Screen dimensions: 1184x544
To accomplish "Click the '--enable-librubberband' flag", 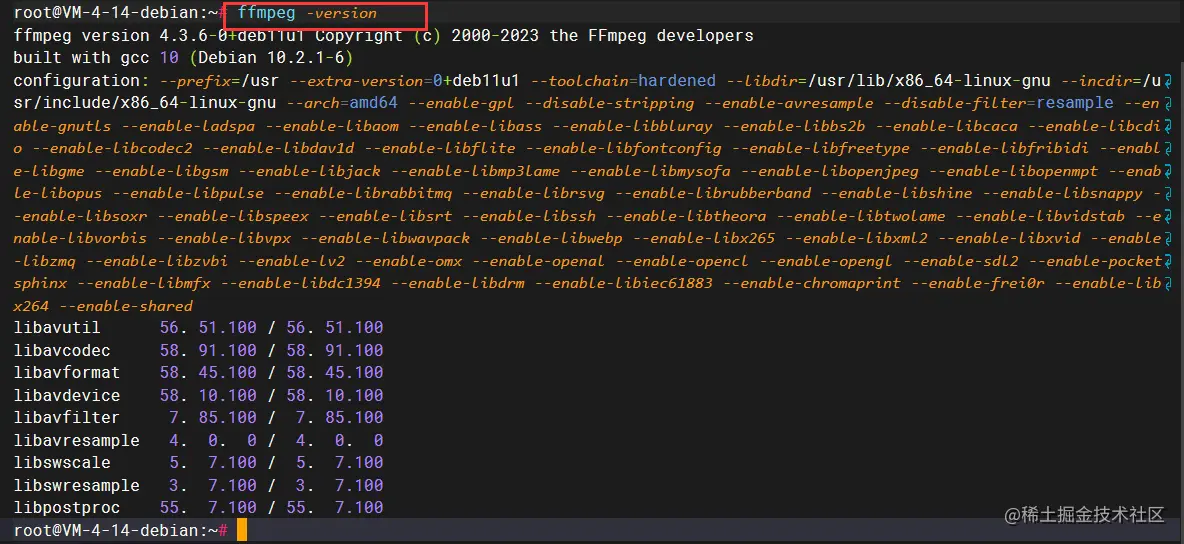I will 714,193.
